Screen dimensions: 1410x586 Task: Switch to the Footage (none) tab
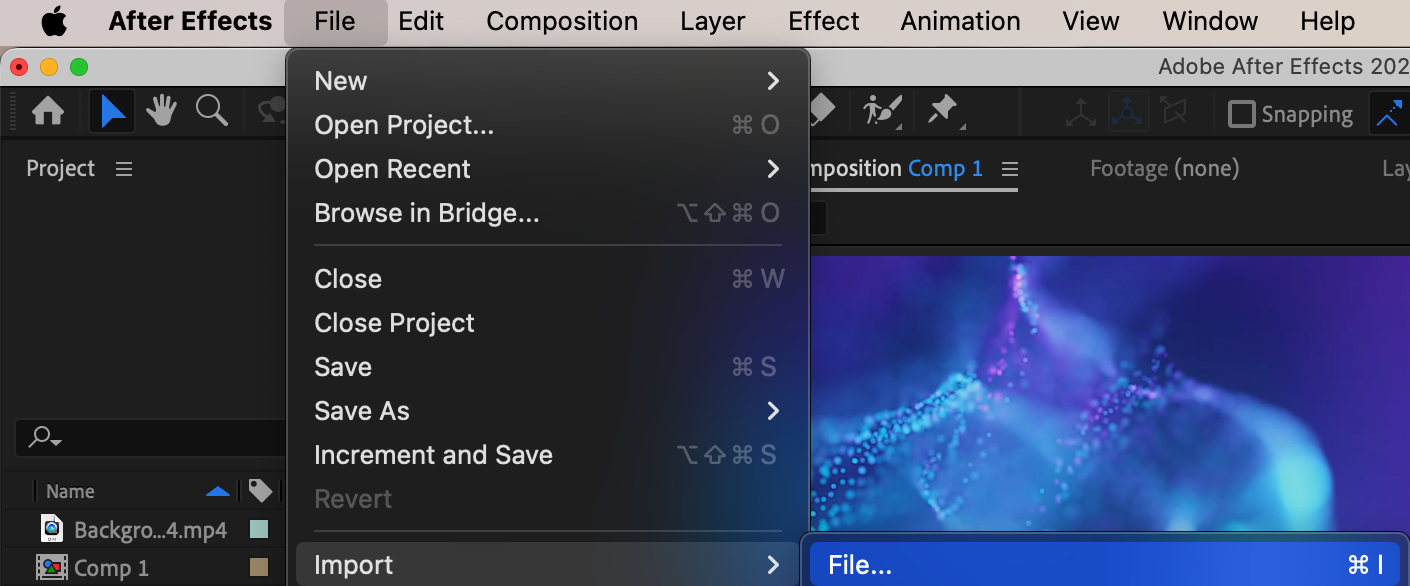(x=1164, y=169)
